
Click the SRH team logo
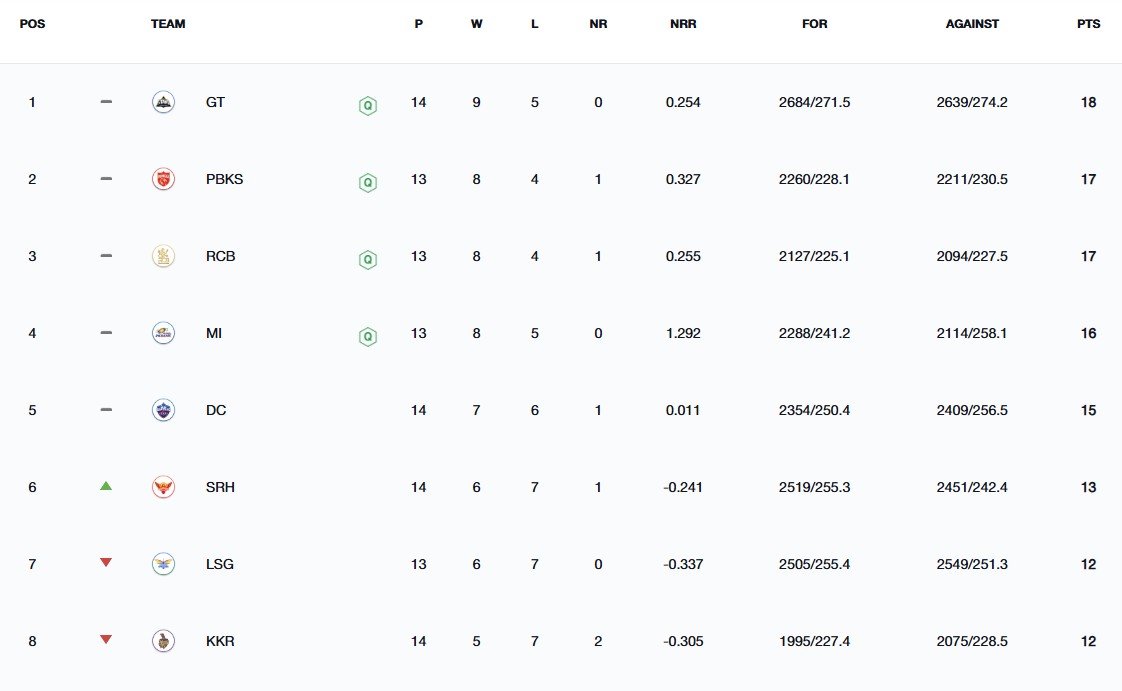click(163, 487)
